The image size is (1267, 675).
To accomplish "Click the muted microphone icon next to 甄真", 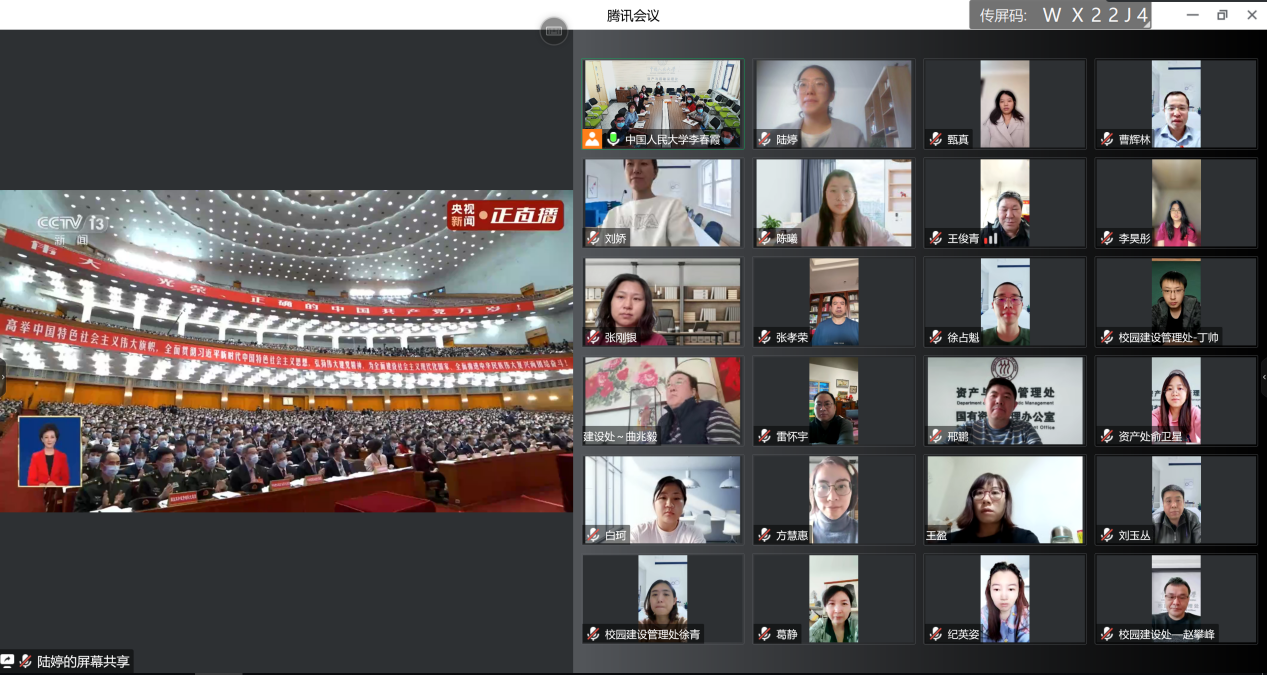I will tap(936, 139).
